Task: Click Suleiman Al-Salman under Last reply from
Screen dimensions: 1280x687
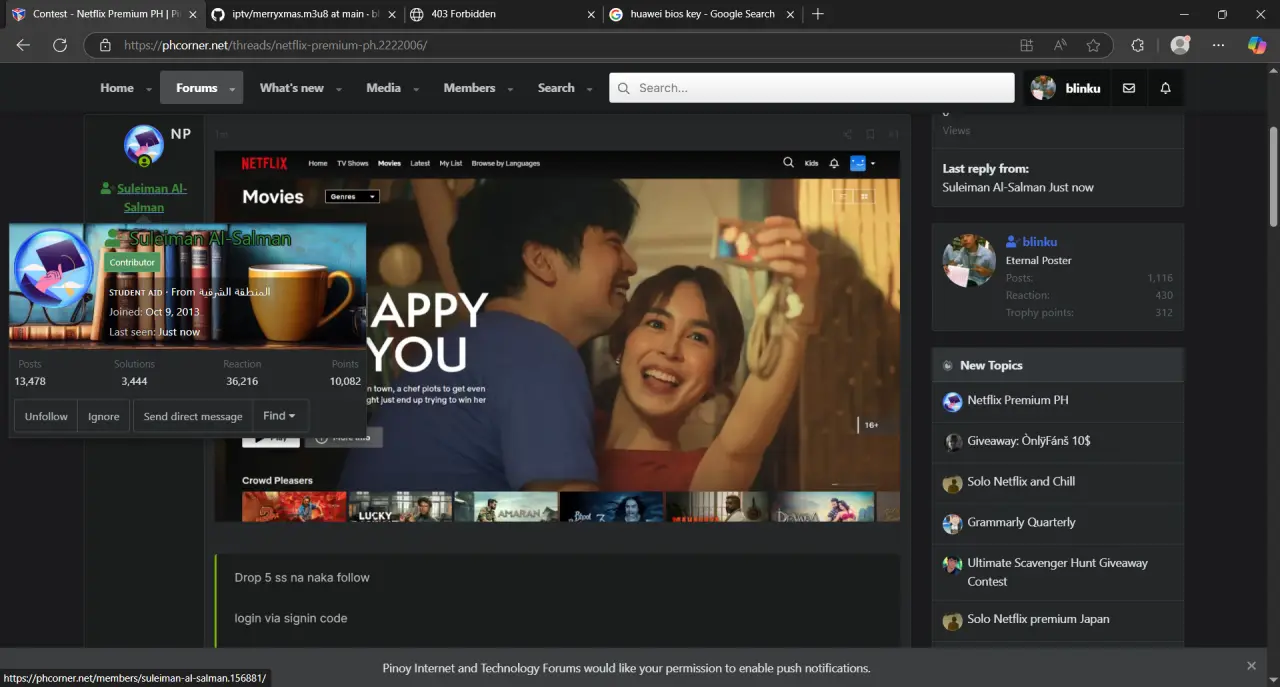Action: click(992, 187)
